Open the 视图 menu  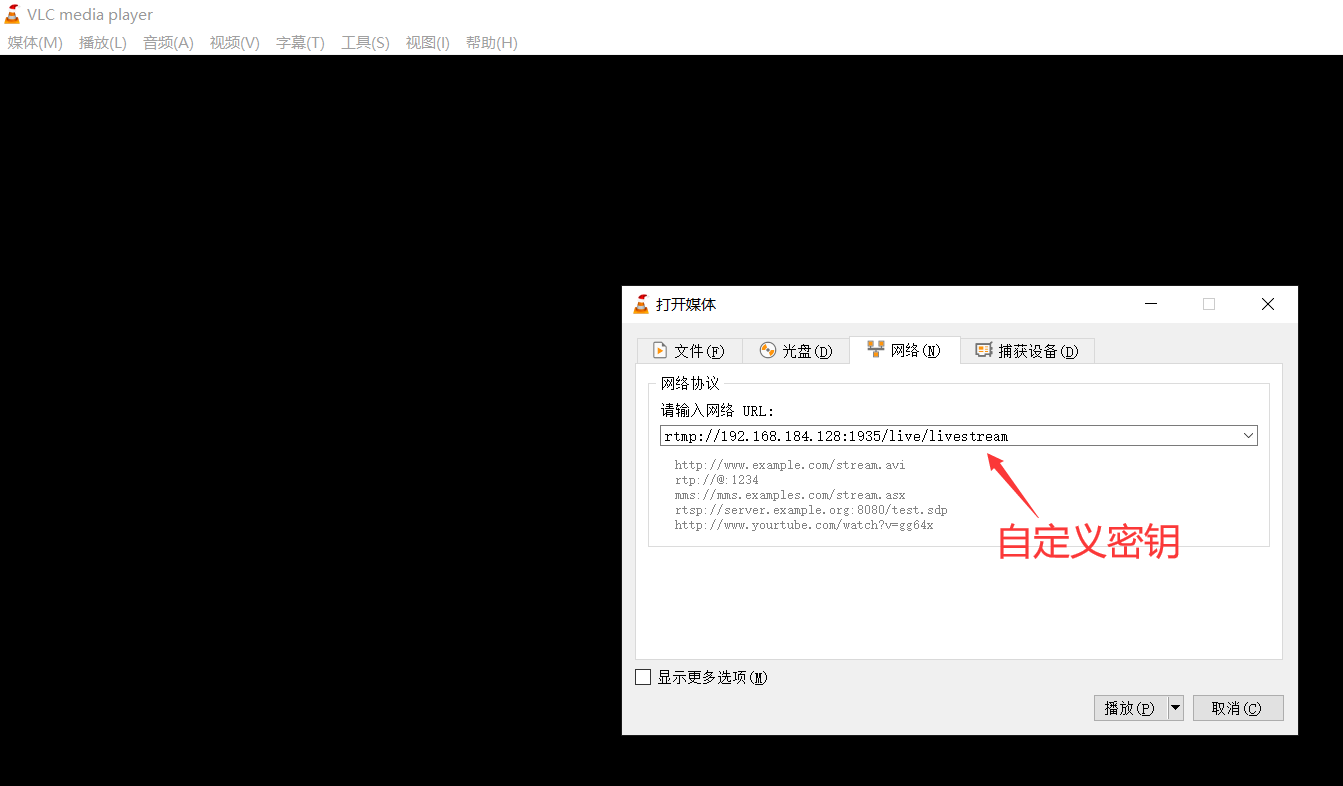coord(427,42)
